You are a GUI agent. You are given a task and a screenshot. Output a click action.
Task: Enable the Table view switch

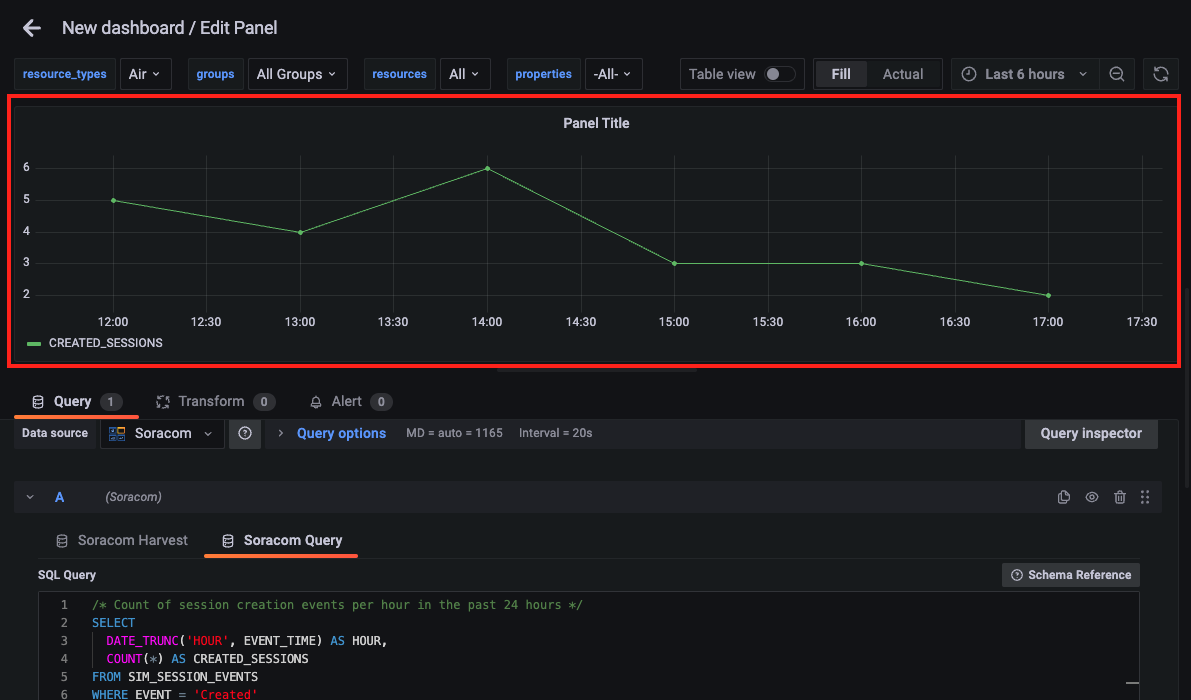tap(779, 74)
